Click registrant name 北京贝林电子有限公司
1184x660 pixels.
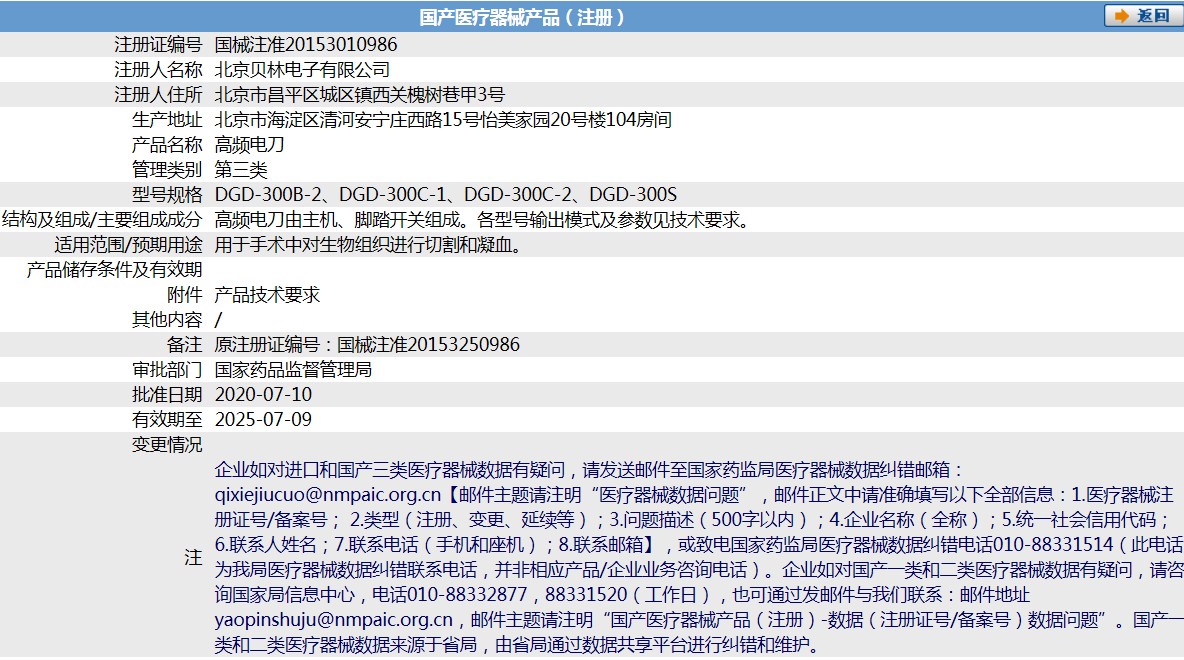pos(302,69)
